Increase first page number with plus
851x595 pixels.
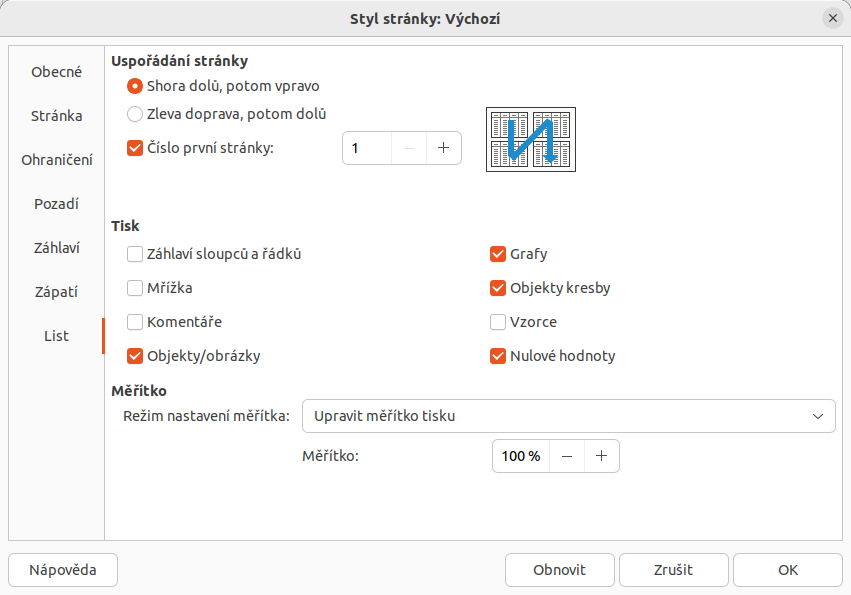pos(443,148)
